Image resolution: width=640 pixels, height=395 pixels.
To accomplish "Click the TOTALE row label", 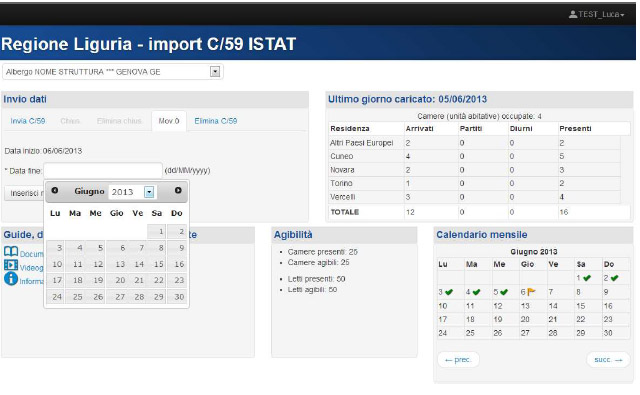I will pyautogui.click(x=344, y=212).
